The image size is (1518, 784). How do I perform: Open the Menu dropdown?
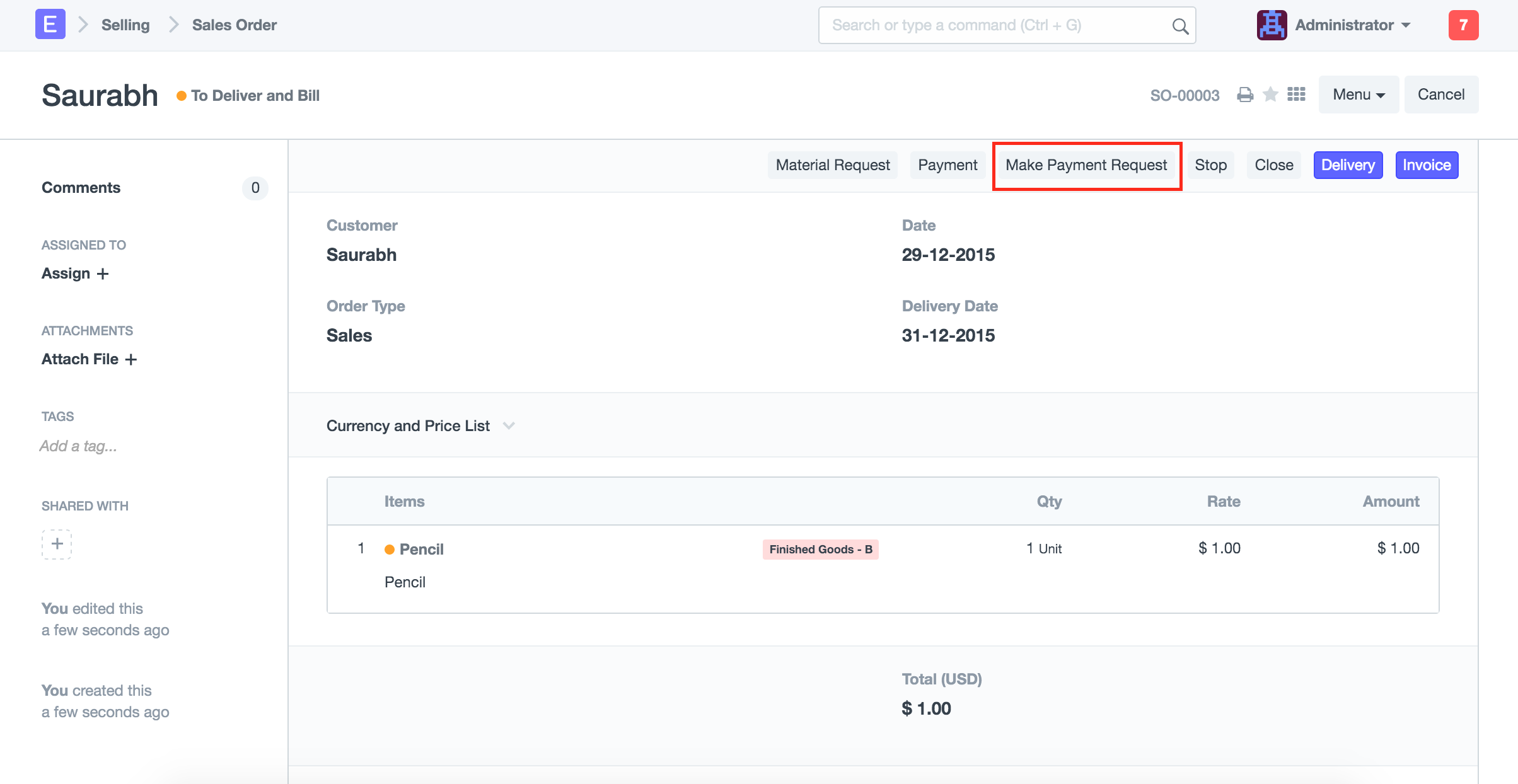coord(1359,95)
